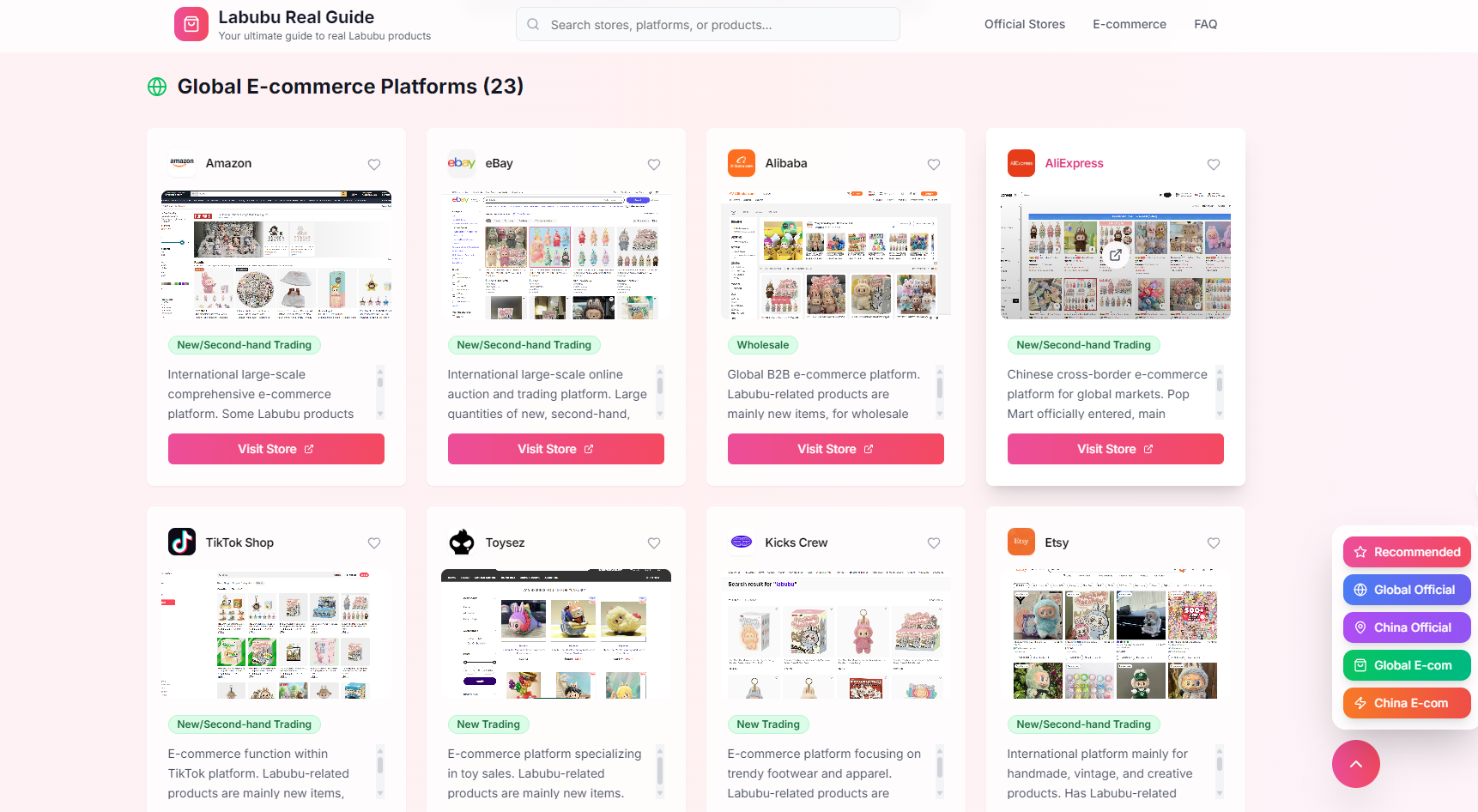The image size is (1478, 812).
Task: Visit Store for AliExpress
Action: pyautogui.click(x=1116, y=449)
